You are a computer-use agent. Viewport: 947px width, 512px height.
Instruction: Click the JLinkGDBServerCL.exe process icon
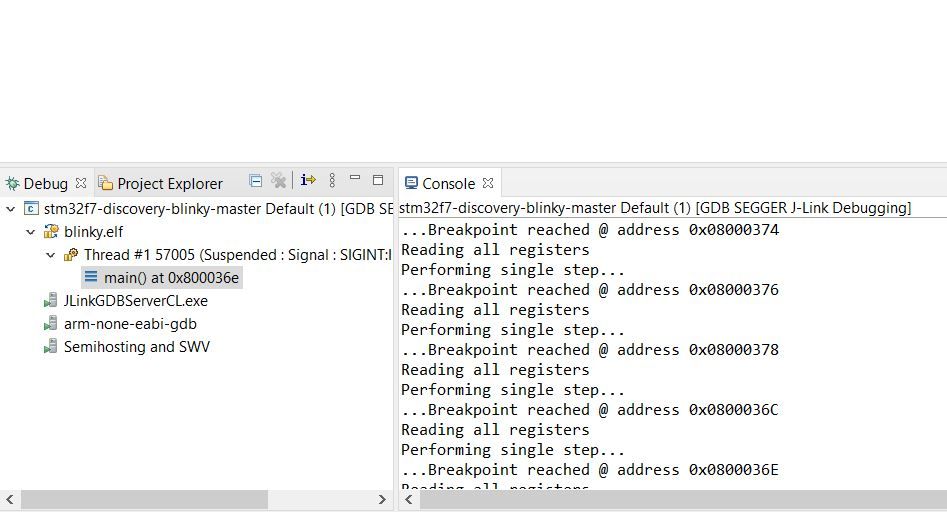click(x=51, y=301)
